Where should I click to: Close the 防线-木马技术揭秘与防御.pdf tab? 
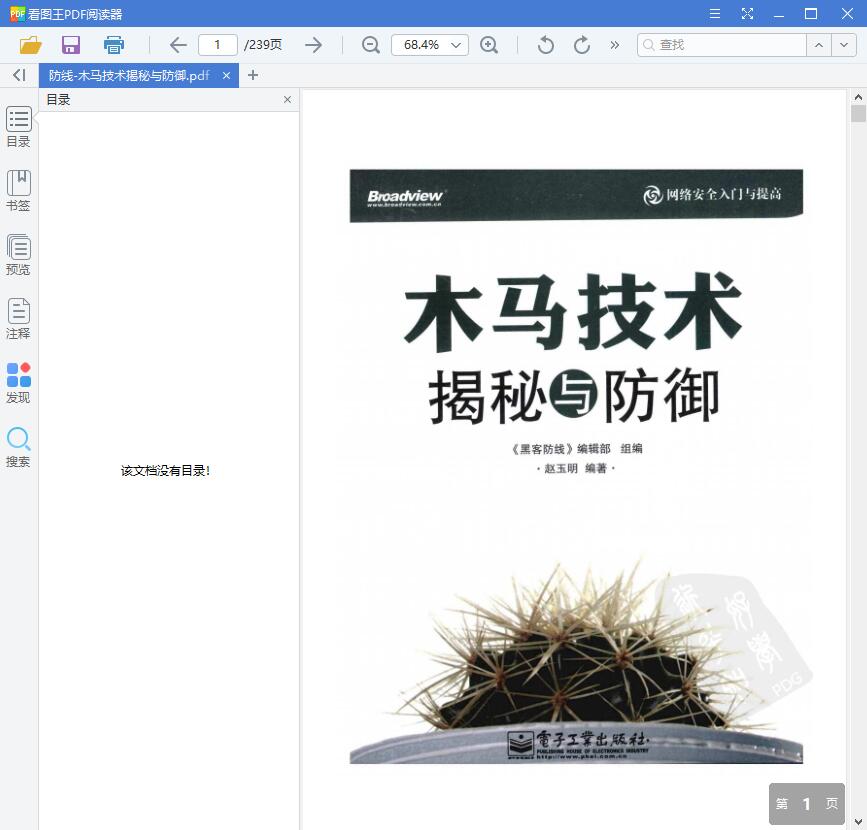coord(226,76)
